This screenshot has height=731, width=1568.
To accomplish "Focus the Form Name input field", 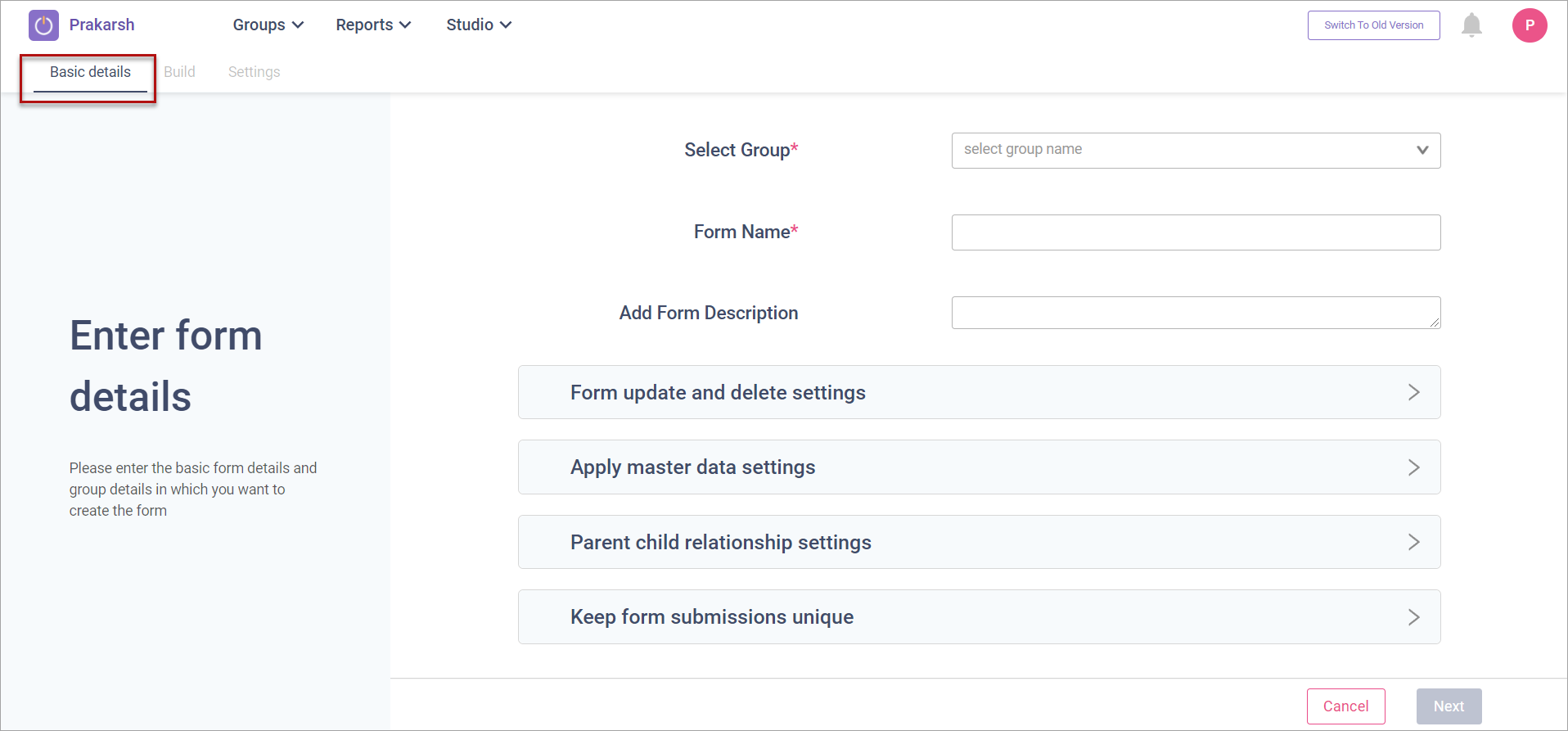I will point(1196,232).
